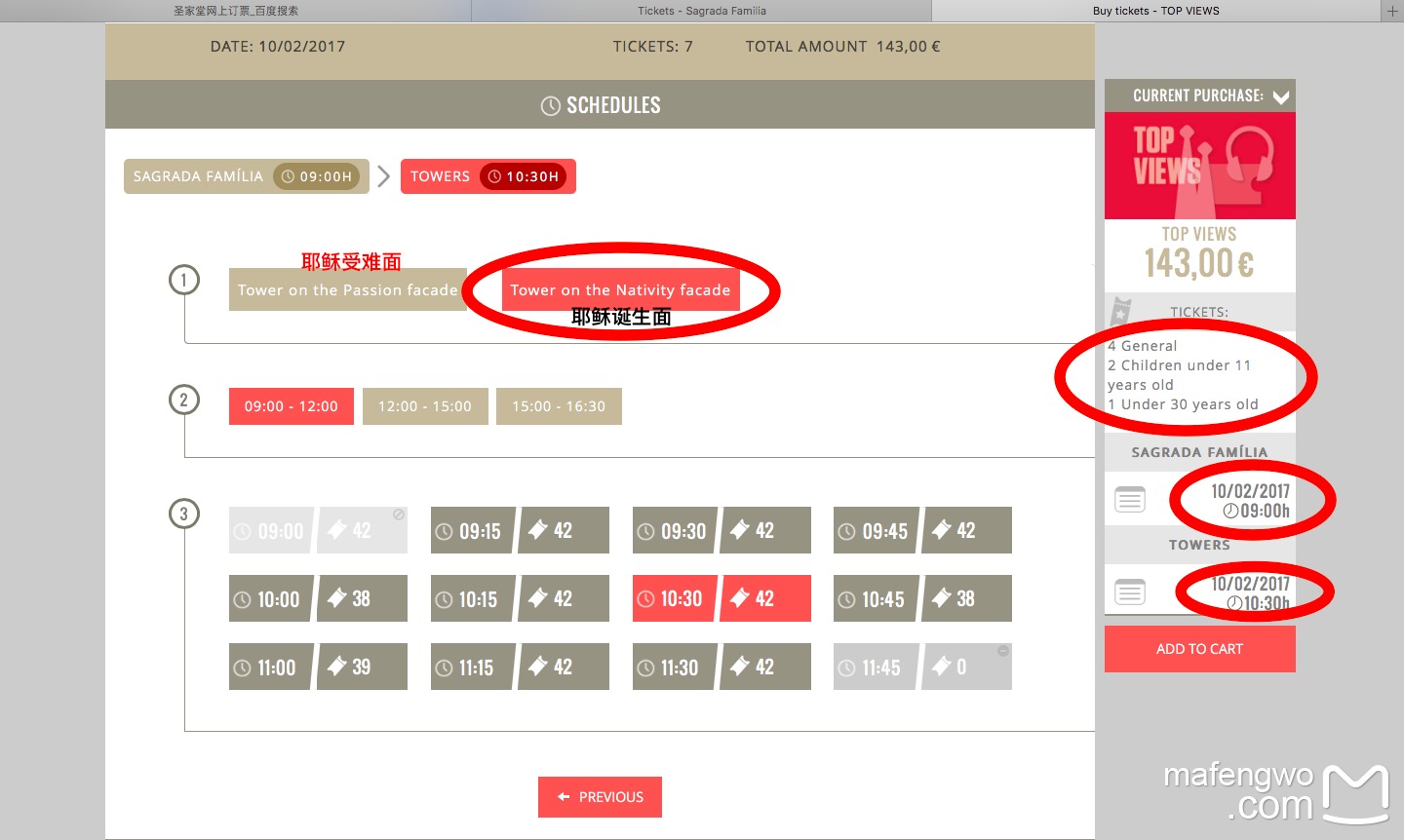
Task: Click ticket availability 38 beside 10:00
Action: click(x=362, y=598)
